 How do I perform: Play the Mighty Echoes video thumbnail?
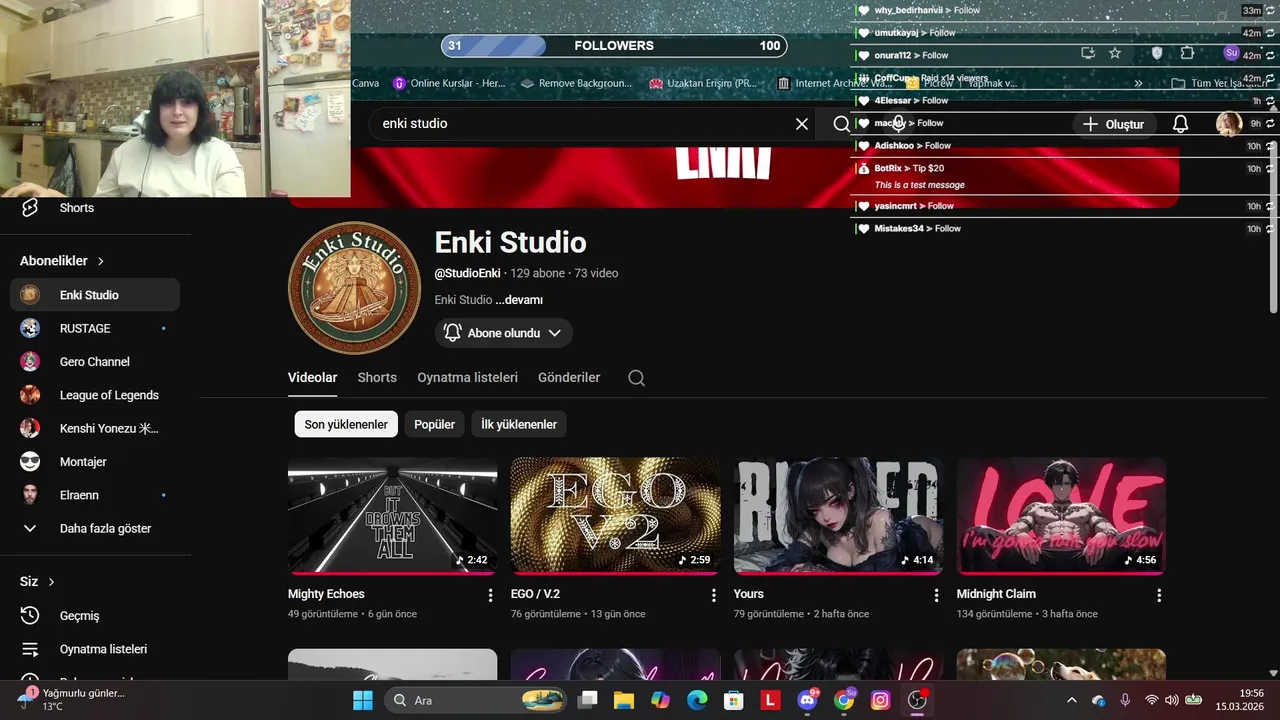pos(392,516)
